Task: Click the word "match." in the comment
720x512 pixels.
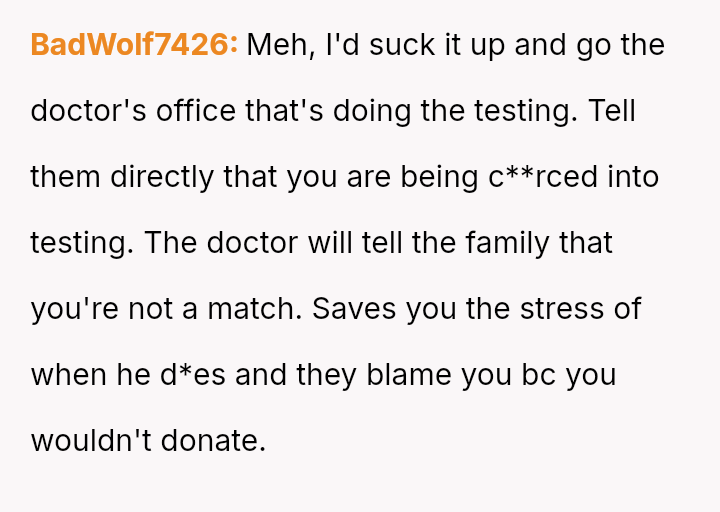Action: (x=254, y=309)
